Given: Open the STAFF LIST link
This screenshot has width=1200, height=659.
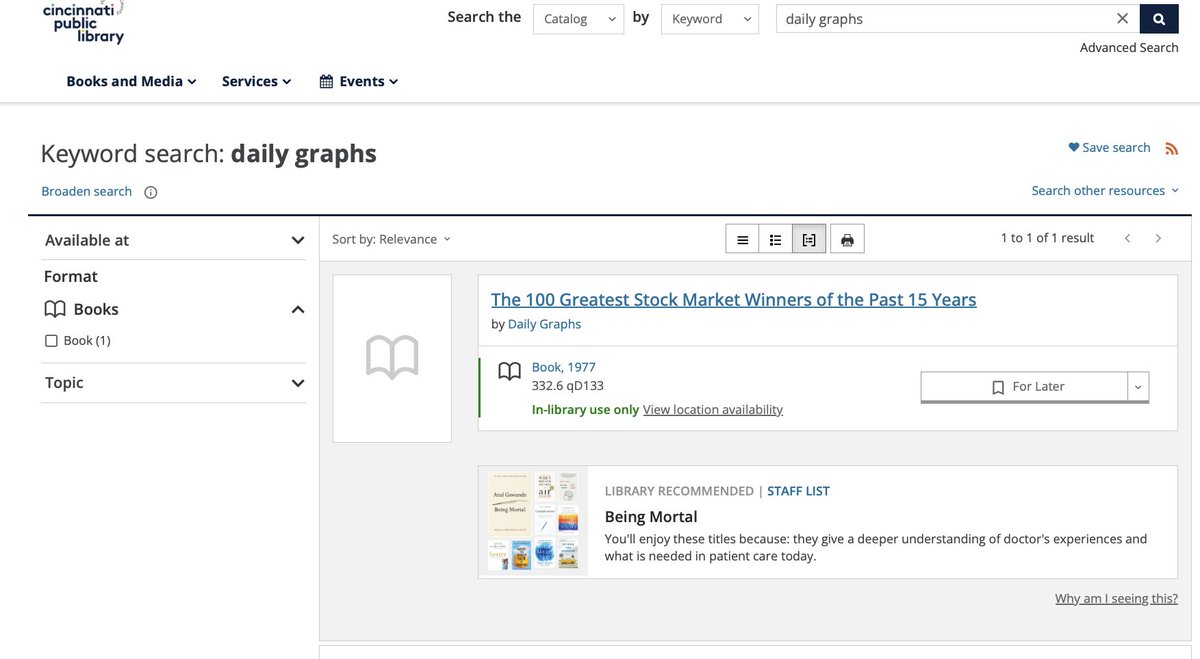Looking at the screenshot, I should (x=798, y=491).
